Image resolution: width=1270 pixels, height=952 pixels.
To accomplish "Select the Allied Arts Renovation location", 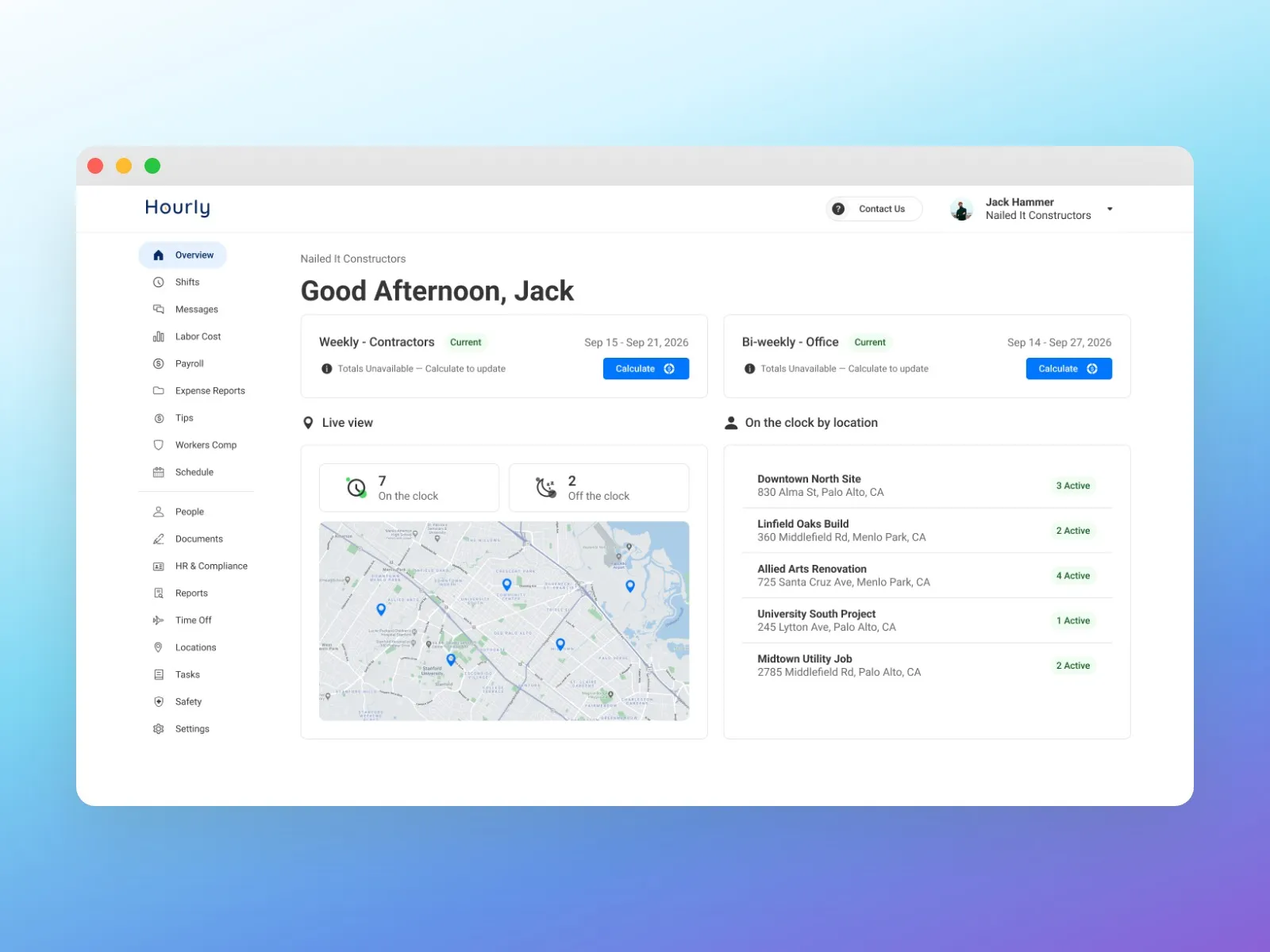I will coord(926,575).
